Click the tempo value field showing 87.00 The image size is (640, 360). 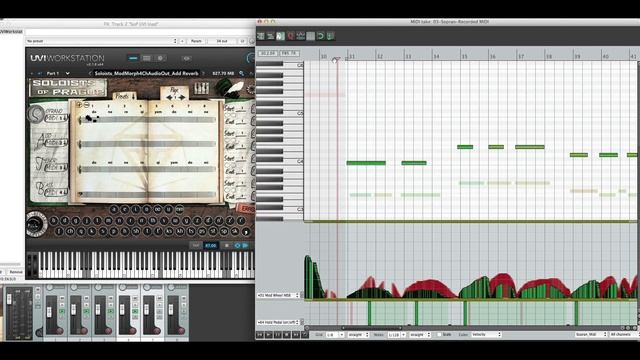click(211, 246)
